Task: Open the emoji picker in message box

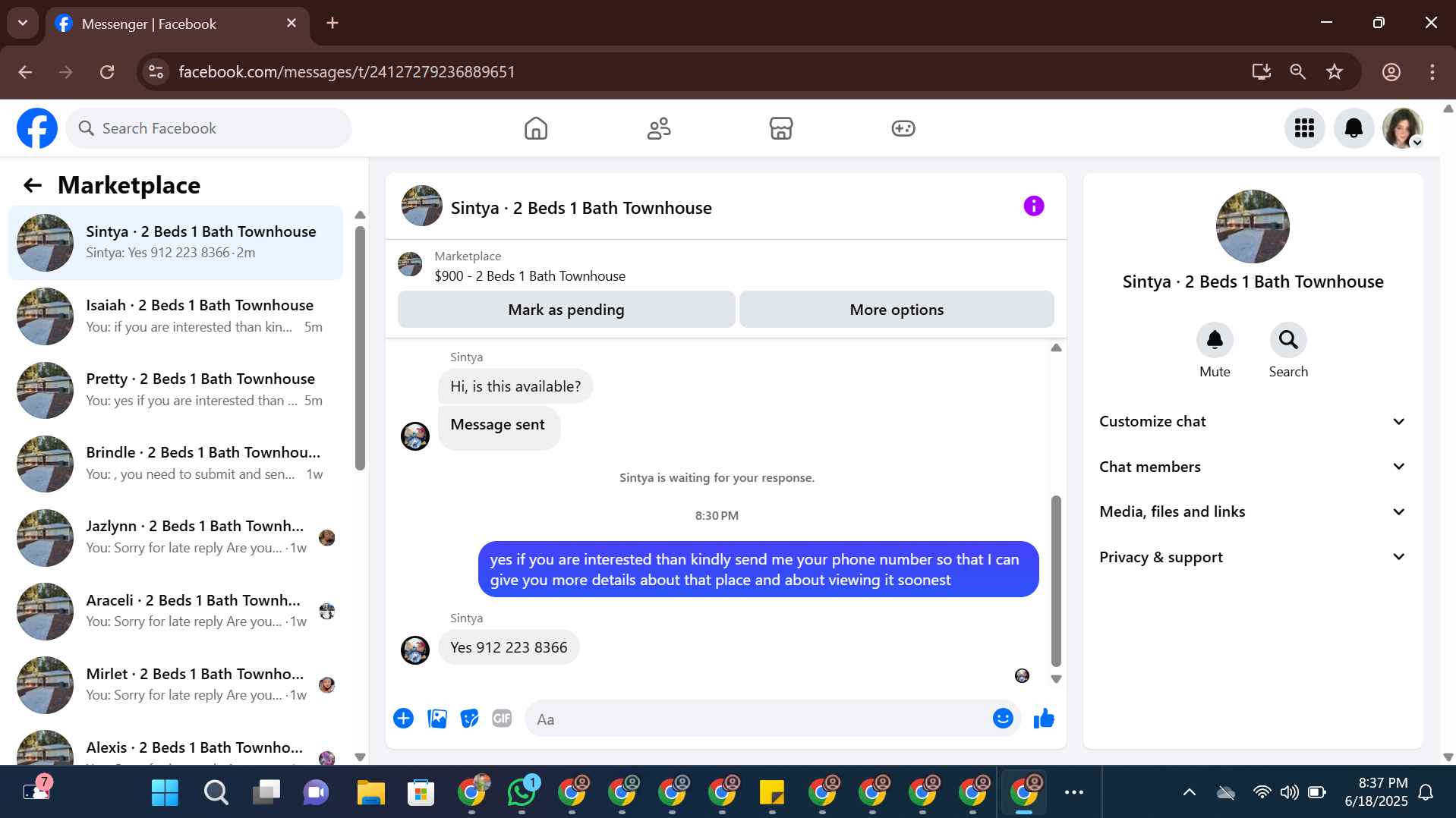Action: [x=1003, y=719]
